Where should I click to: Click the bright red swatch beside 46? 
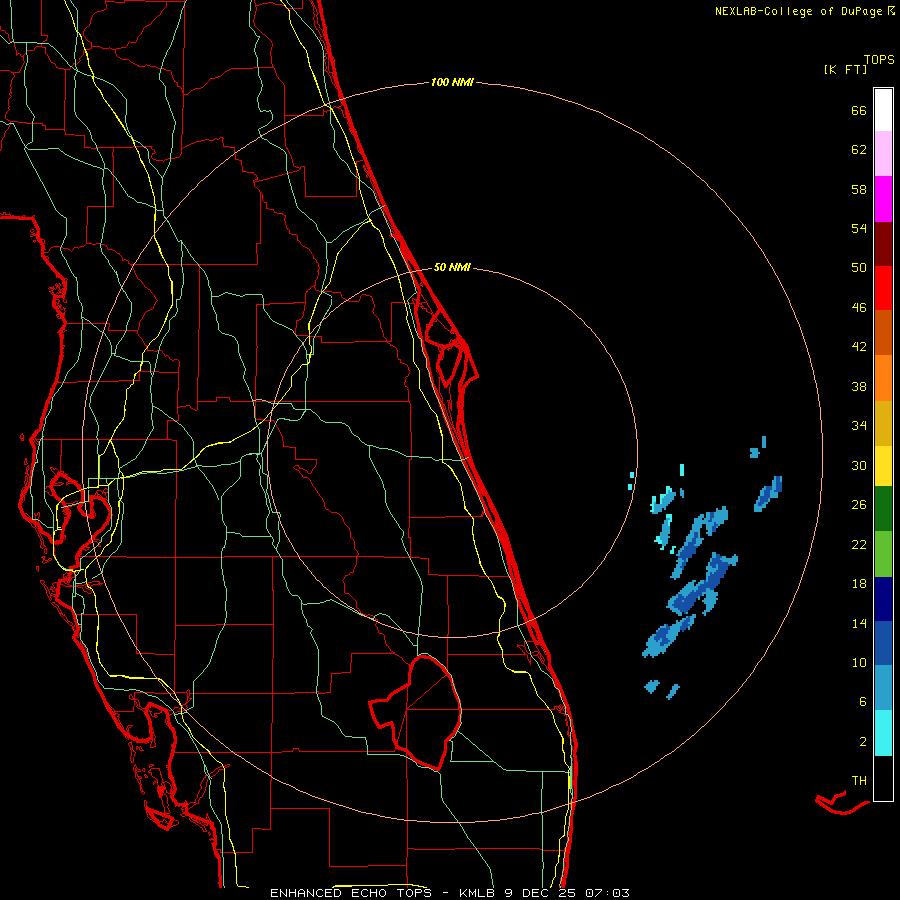click(x=883, y=288)
